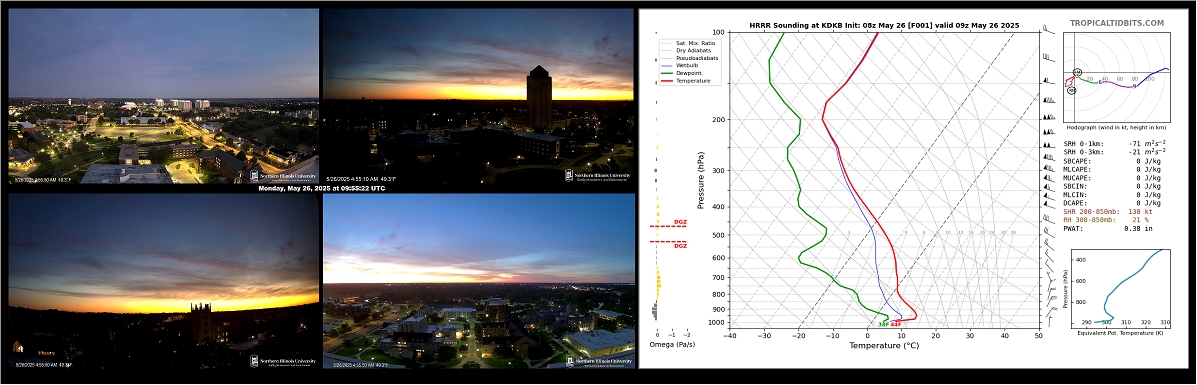Open the top-left campus webcam image
Image resolution: width=1197 pixels, height=385 pixels.
(163, 96)
